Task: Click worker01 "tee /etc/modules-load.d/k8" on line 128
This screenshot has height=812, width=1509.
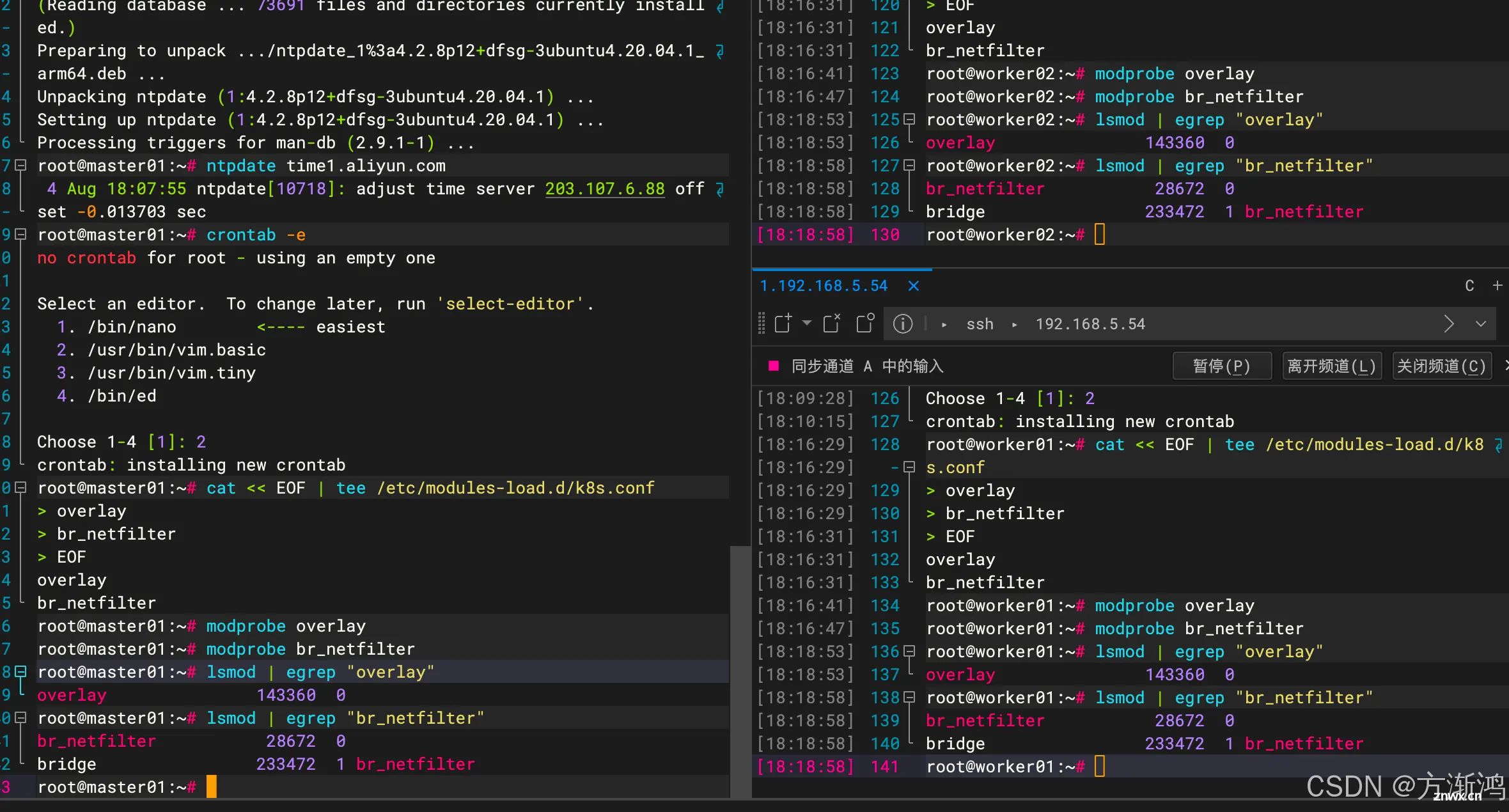Action: pyautogui.click(x=1354, y=444)
